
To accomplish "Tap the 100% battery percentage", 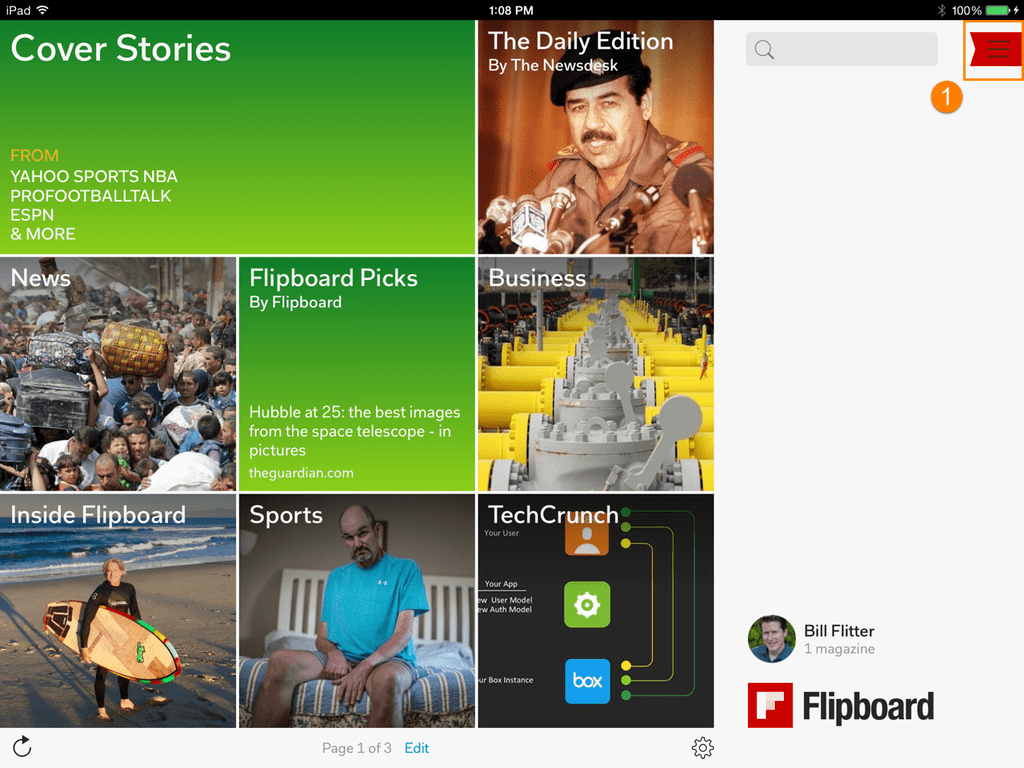I will 967,10.
